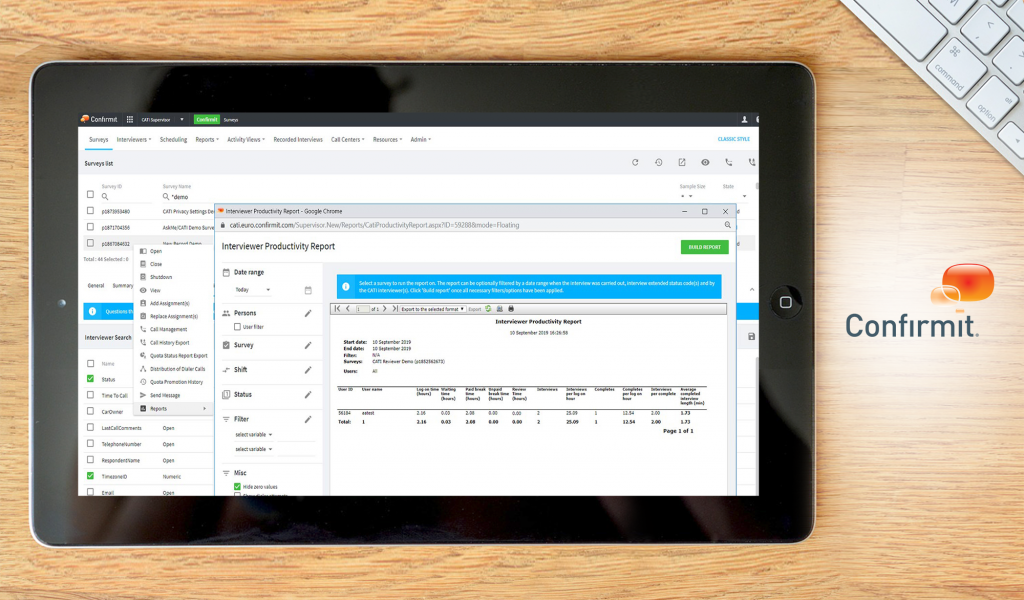Open the Today date range dropdown

tap(252, 290)
